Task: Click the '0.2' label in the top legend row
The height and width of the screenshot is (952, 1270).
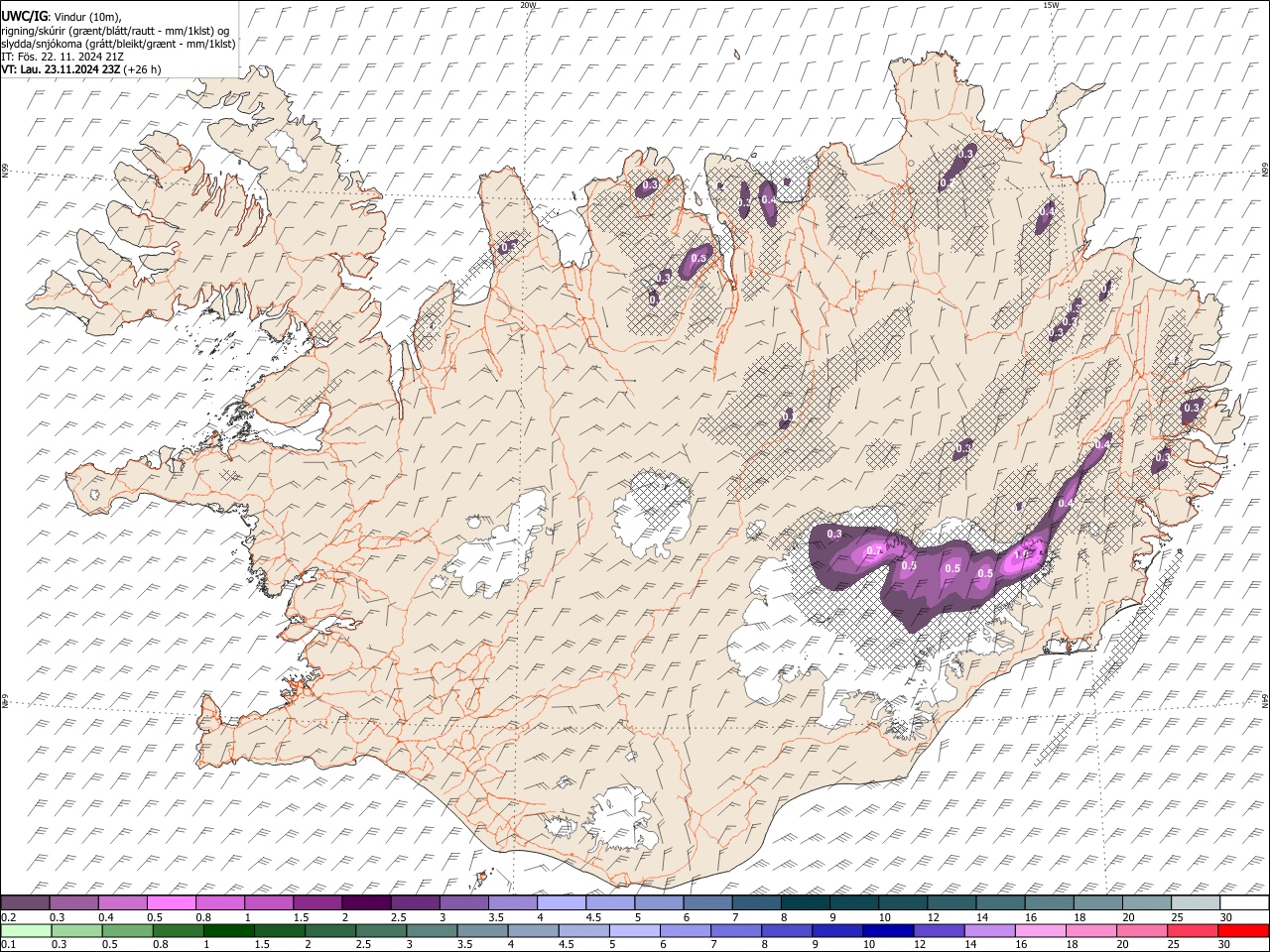Action: [8, 917]
